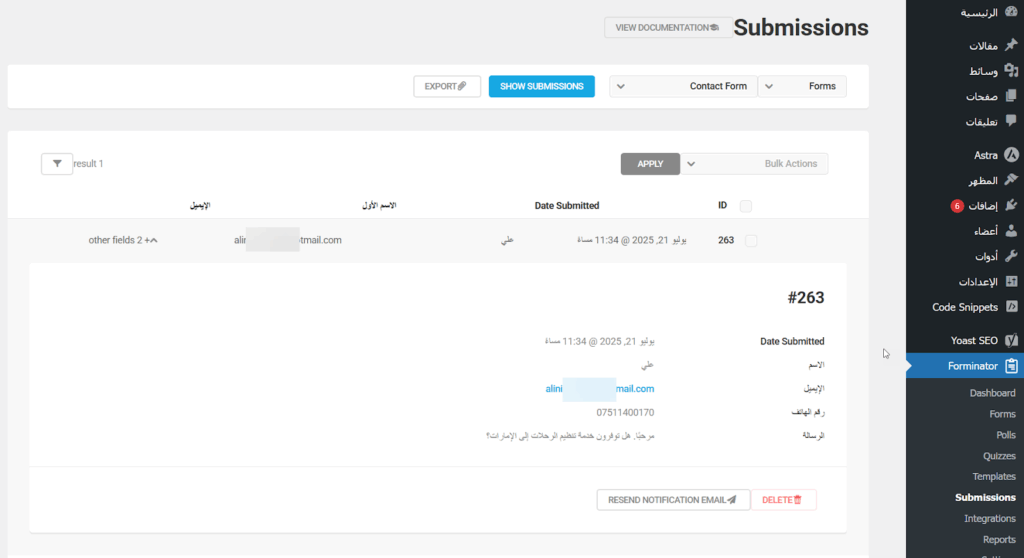
Task: Open the Forms type dropdown
Action: pos(802,86)
